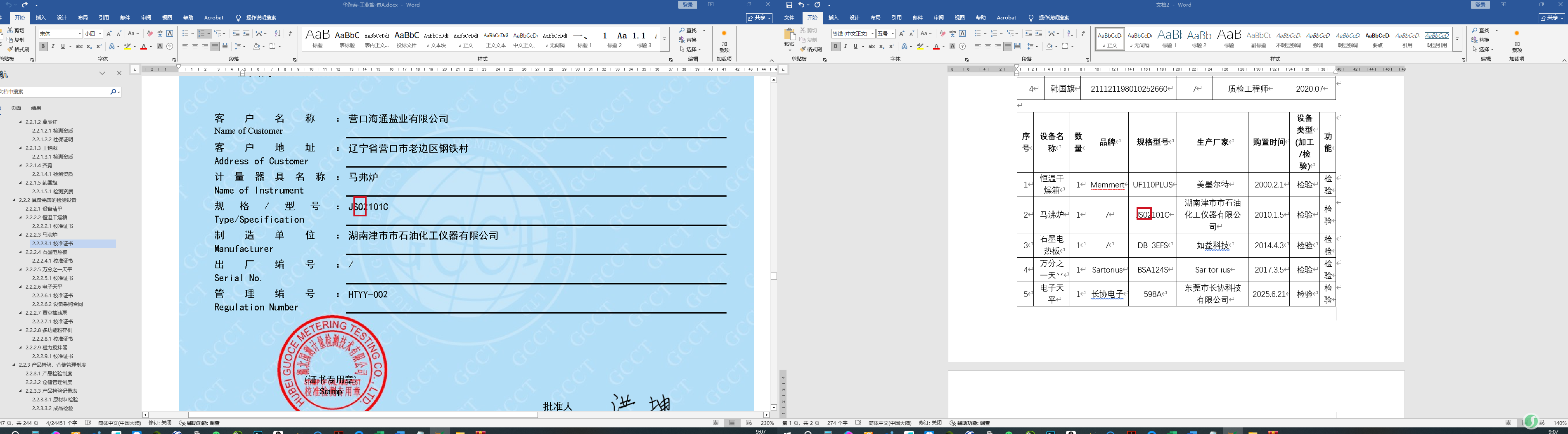Click the character shading icon in left window
The width and height of the screenshot is (1568, 434).
tap(160, 46)
